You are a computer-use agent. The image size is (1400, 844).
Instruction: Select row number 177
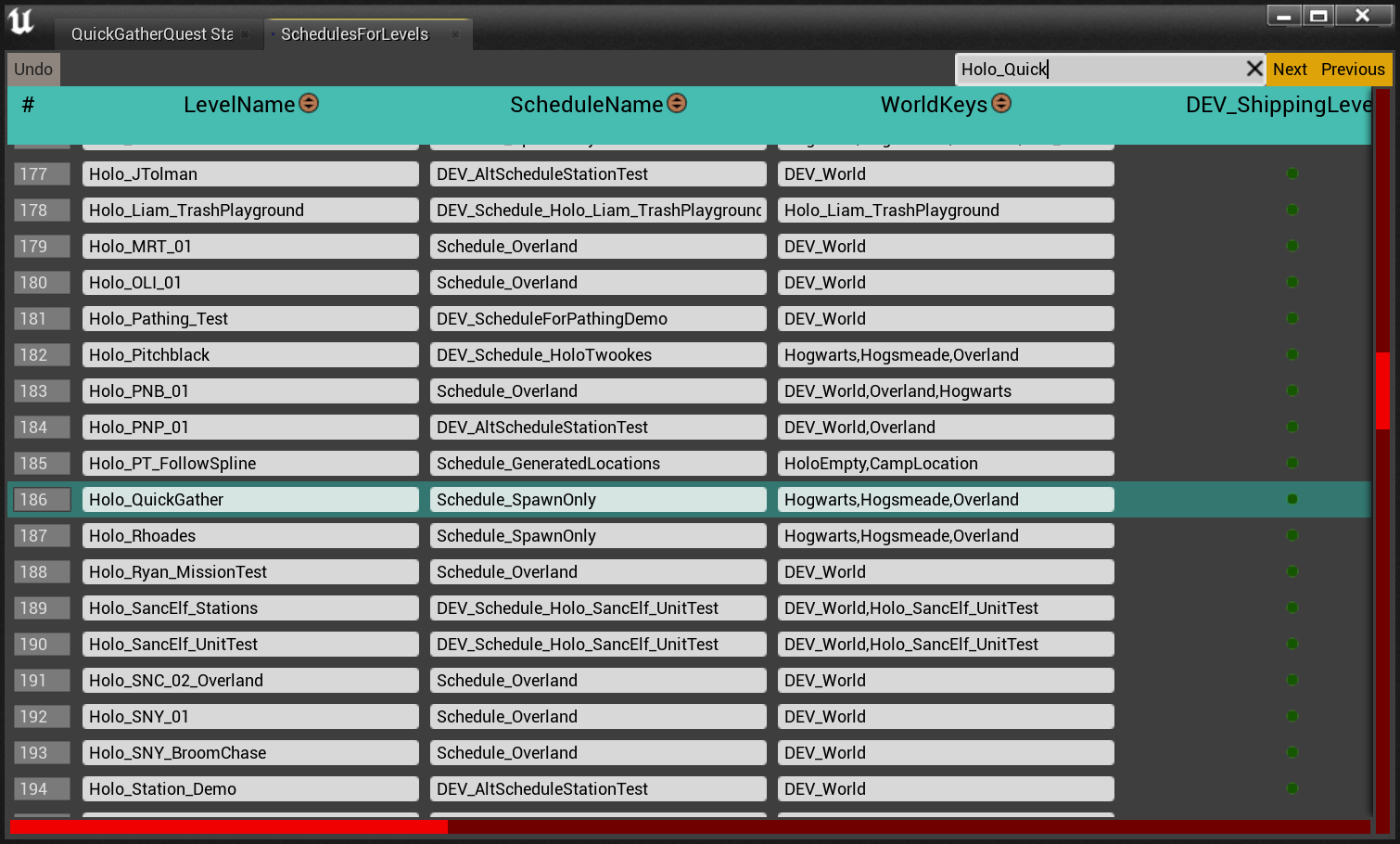pyautogui.click(x=43, y=173)
